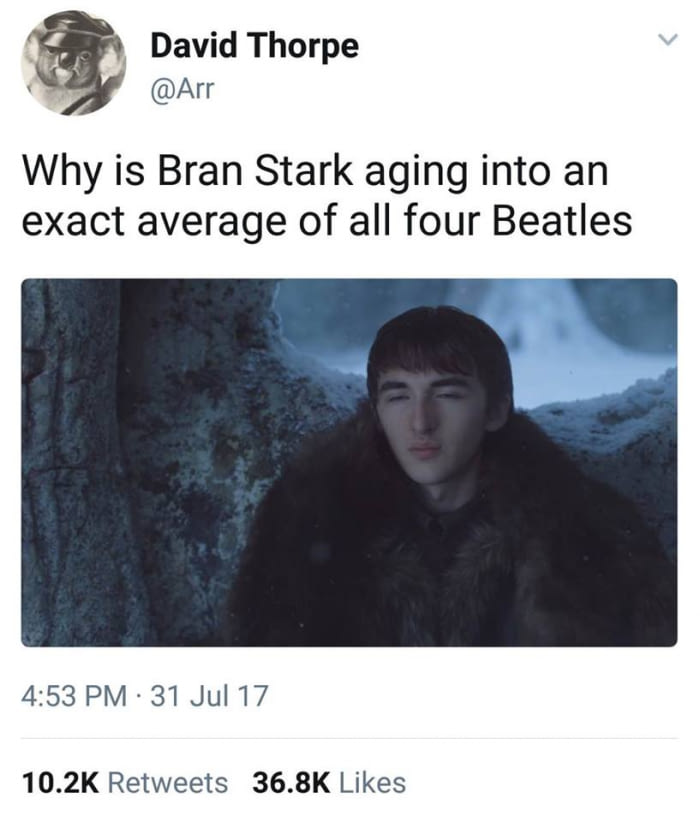Visit the @Arr handle
This screenshot has width=700, height=822.
point(182,89)
